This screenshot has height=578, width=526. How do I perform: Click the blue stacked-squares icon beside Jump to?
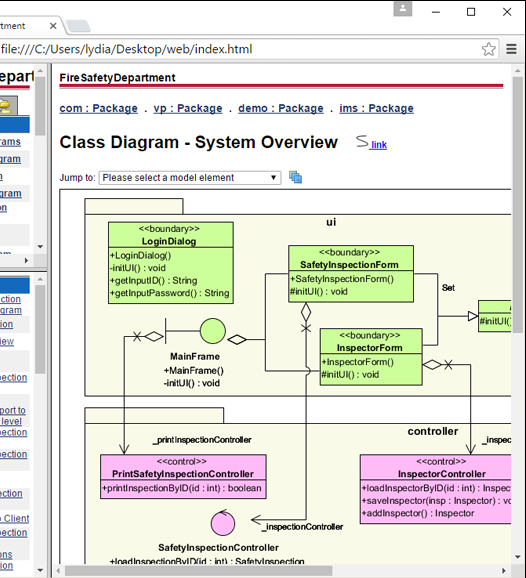pyautogui.click(x=295, y=177)
